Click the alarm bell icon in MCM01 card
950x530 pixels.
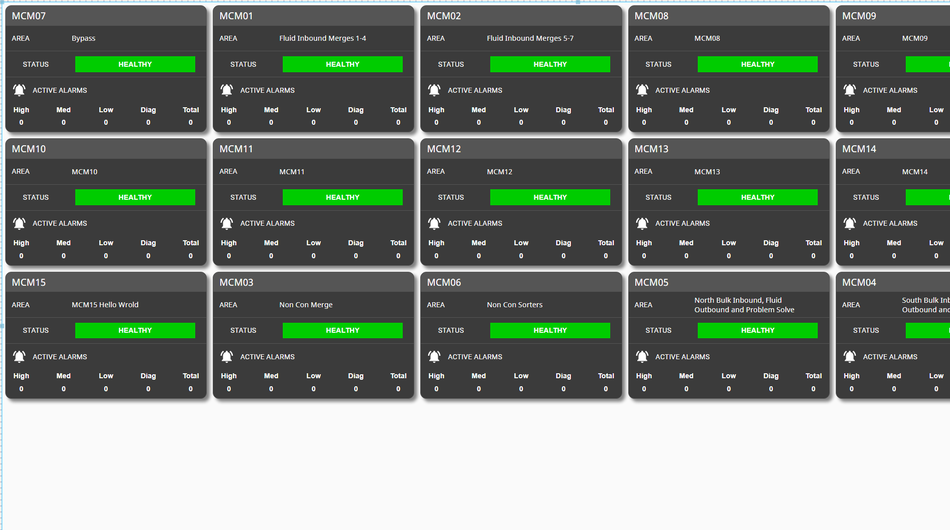click(227, 90)
